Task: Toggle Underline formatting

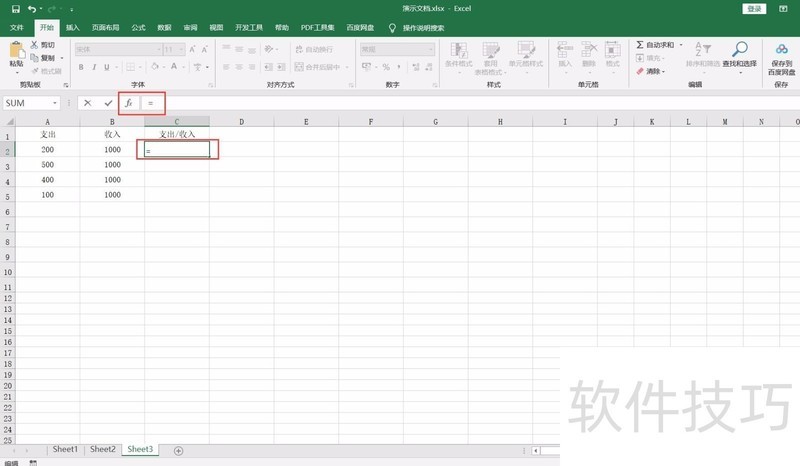Action: pyautogui.click(x=107, y=67)
